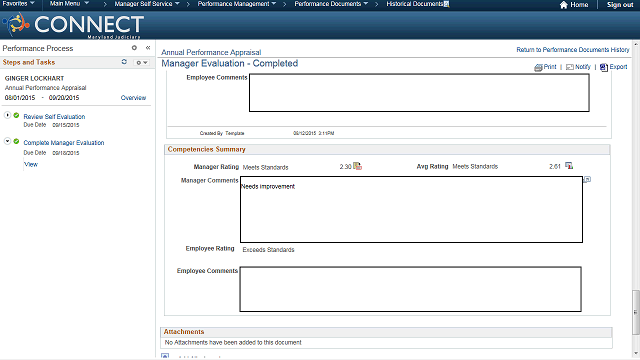
Task: Open the Performance Documents breadcrumb menu
Action: (331, 4)
